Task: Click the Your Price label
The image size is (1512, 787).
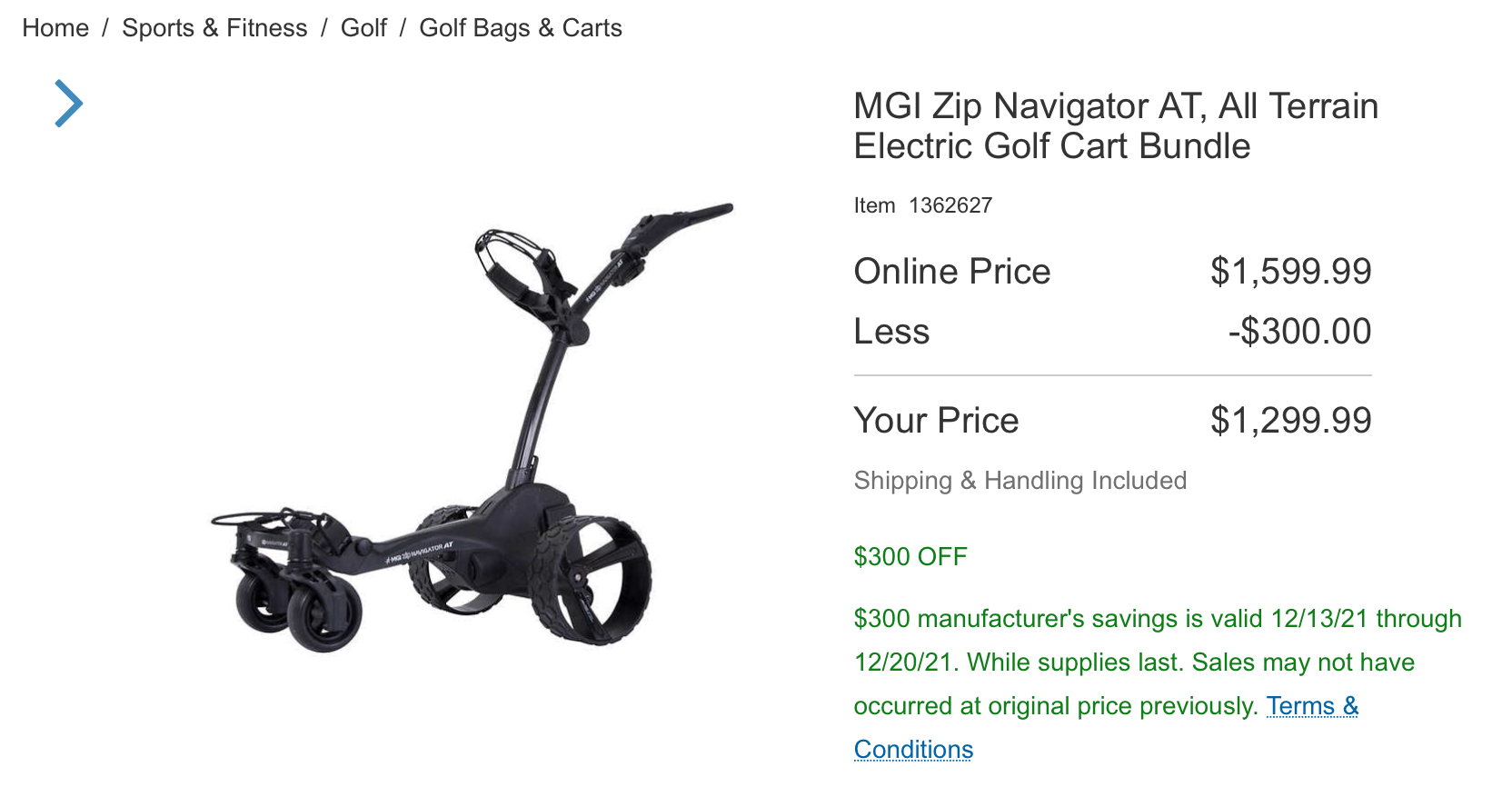Action: 936,420
